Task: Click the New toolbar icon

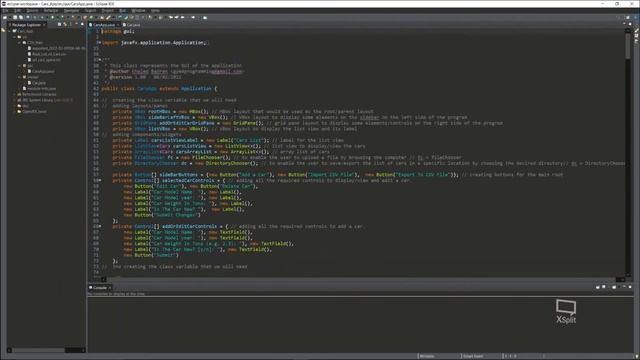Action: 5,18
